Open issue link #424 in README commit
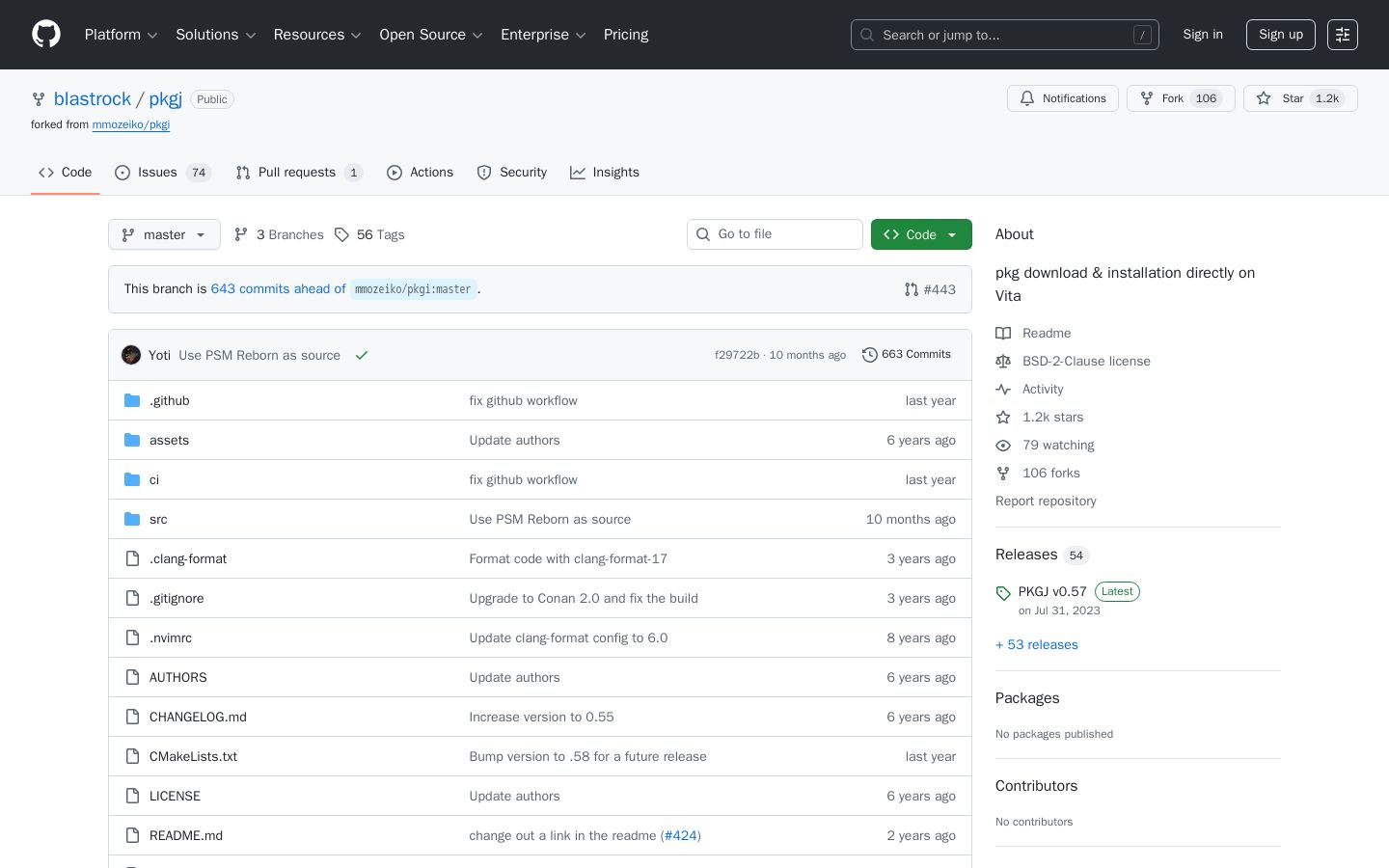This screenshot has height=868, width=1389. [681, 835]
